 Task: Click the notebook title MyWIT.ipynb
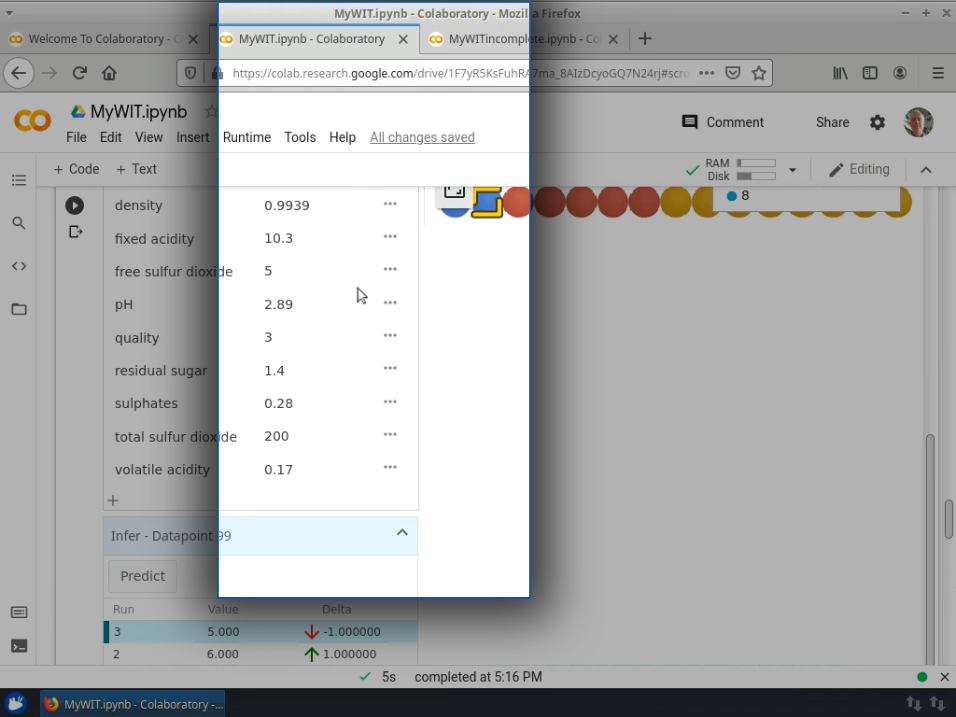coord(138,112)
